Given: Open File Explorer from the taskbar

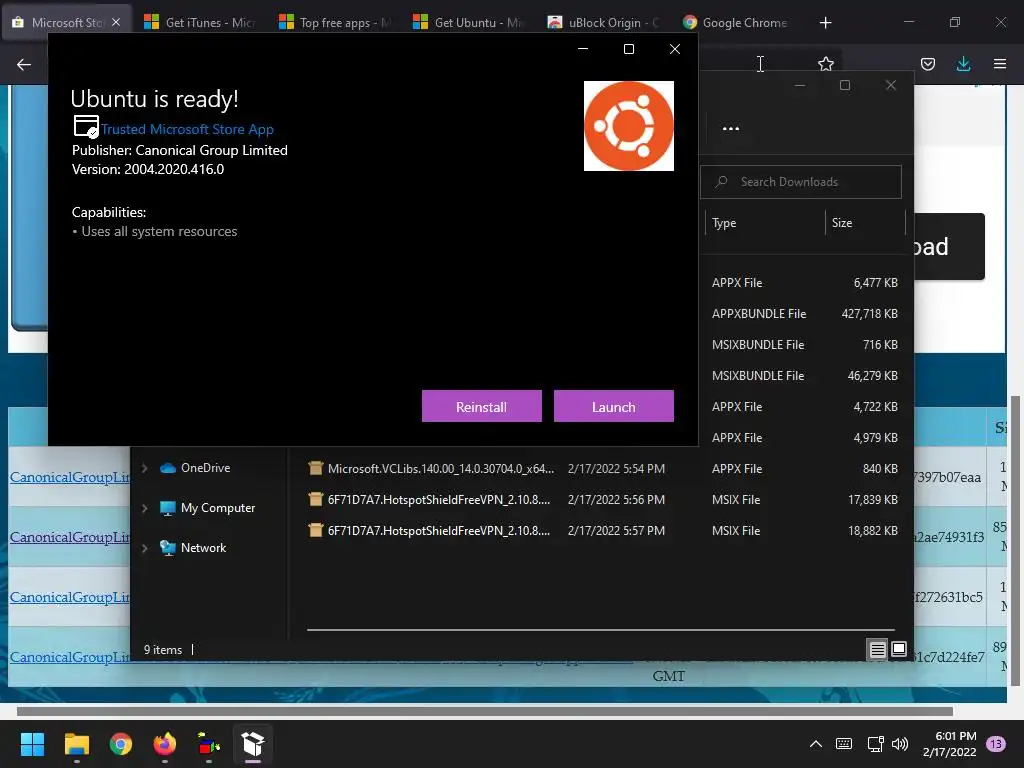Looking at the screenshot, I should [x=76, y=744].
